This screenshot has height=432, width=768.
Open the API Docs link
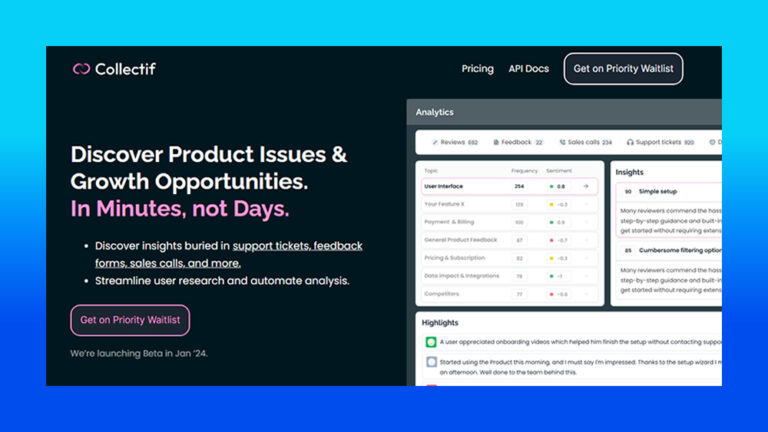[528, 69]
